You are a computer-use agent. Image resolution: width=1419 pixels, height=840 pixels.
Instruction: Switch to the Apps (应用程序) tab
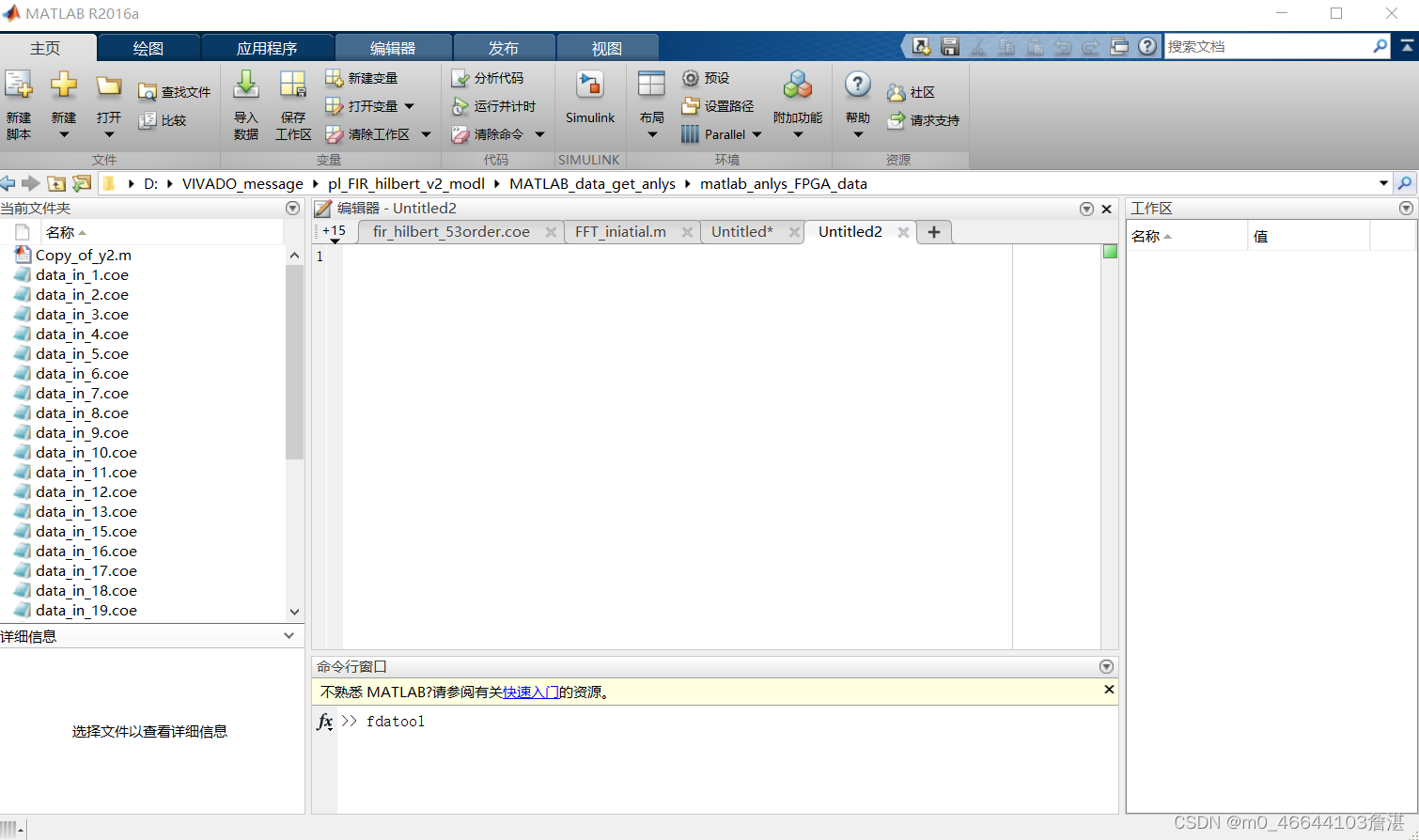pos(267,48)
